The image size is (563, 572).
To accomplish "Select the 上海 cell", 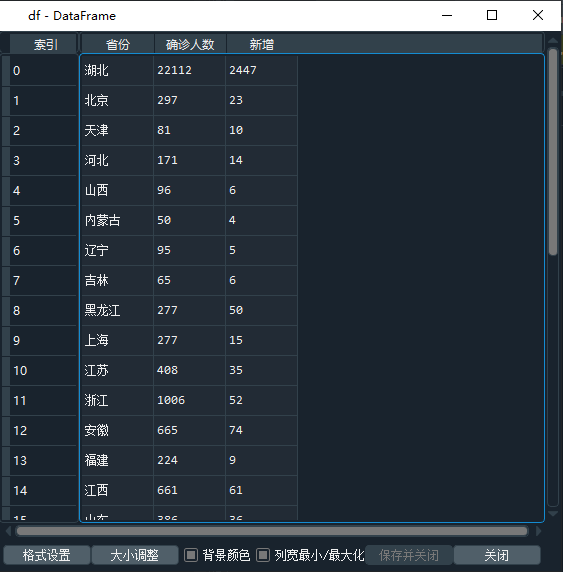I will coord(117,340).
